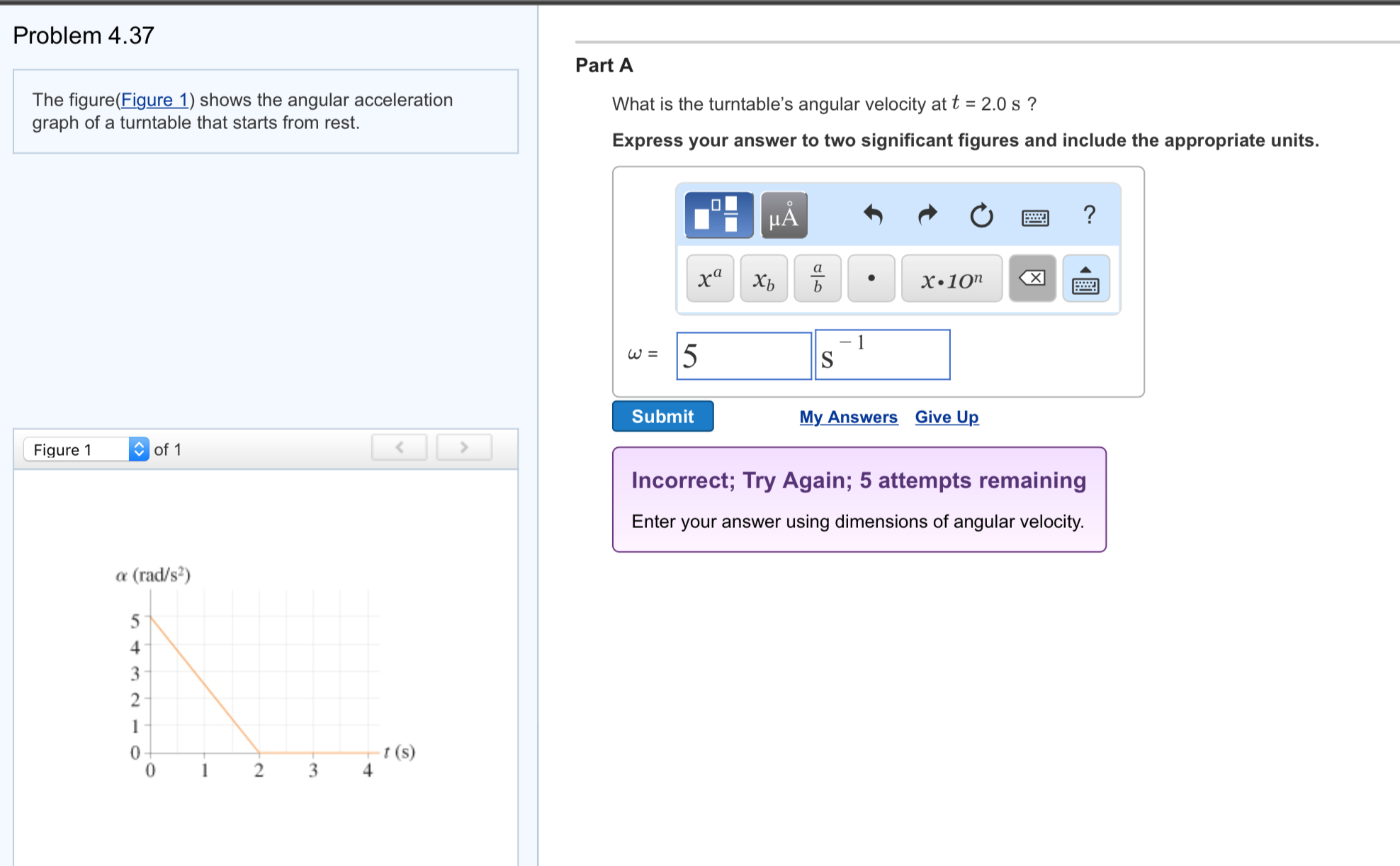Insert scientific notation with x·10^n icon
This screenshot has height=866, width=1400.
pyautogui.click(x=951, y=278)
